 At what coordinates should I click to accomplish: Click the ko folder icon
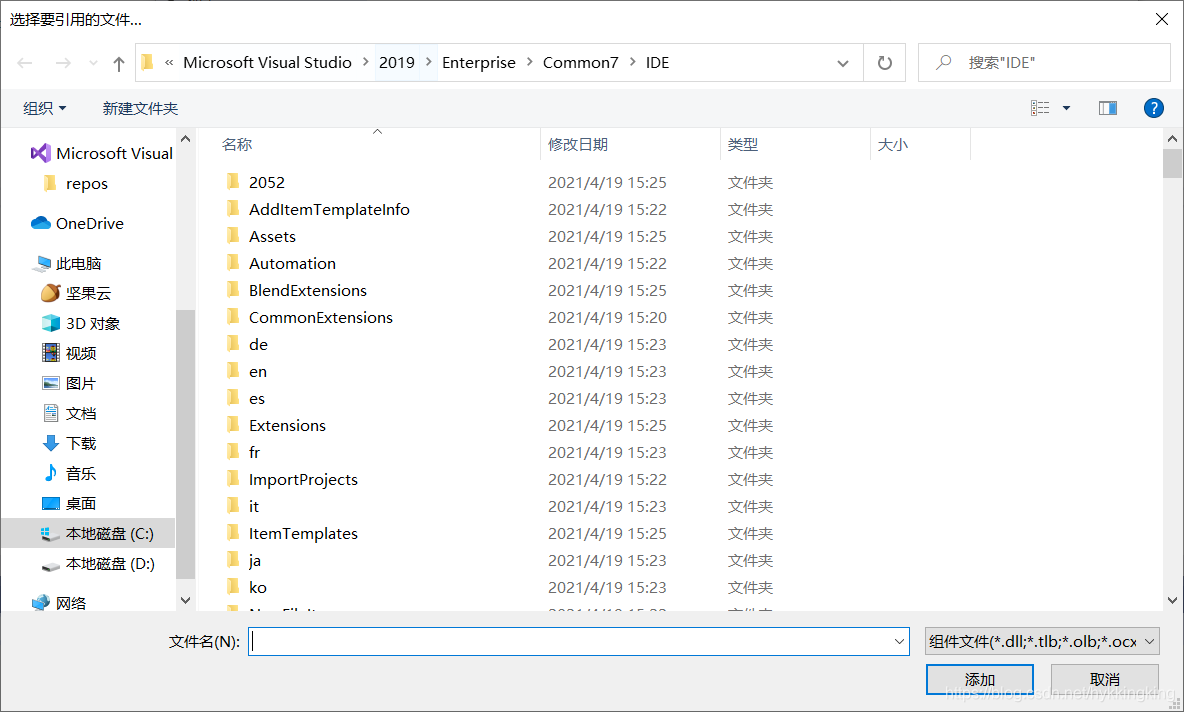pyautogui.click(x=233, y=587)
